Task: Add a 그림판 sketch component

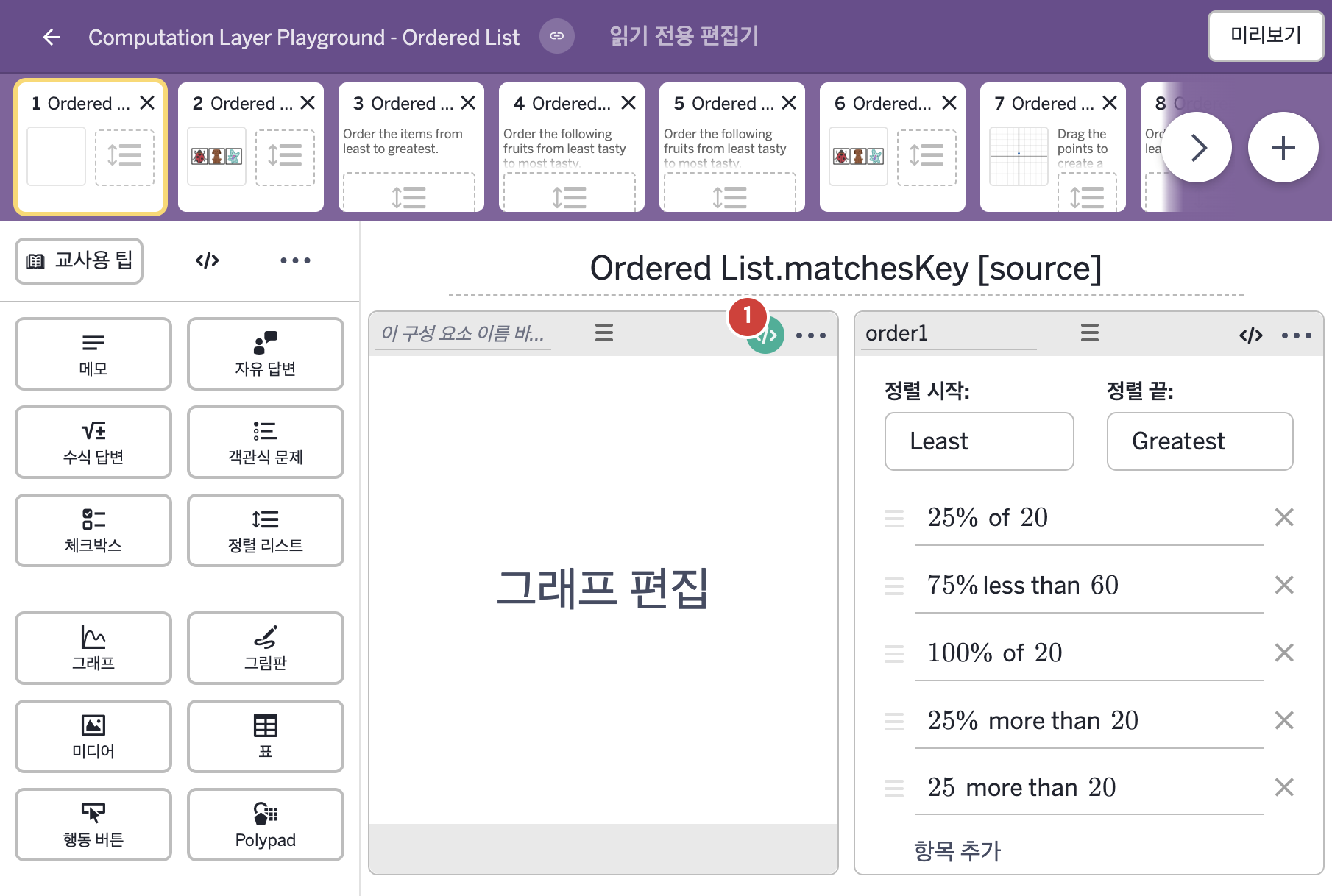Action: click(x=266, y=648)
